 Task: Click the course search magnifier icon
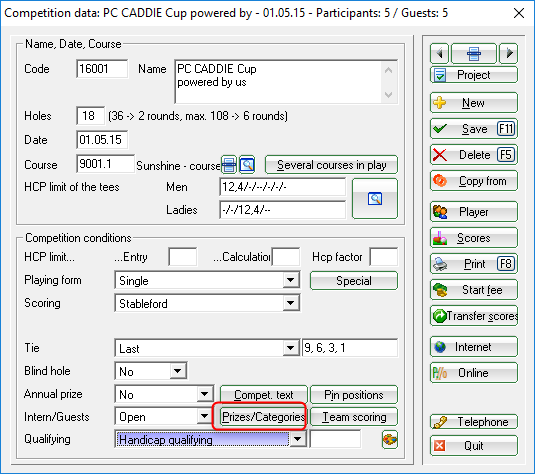coord(247,165)
